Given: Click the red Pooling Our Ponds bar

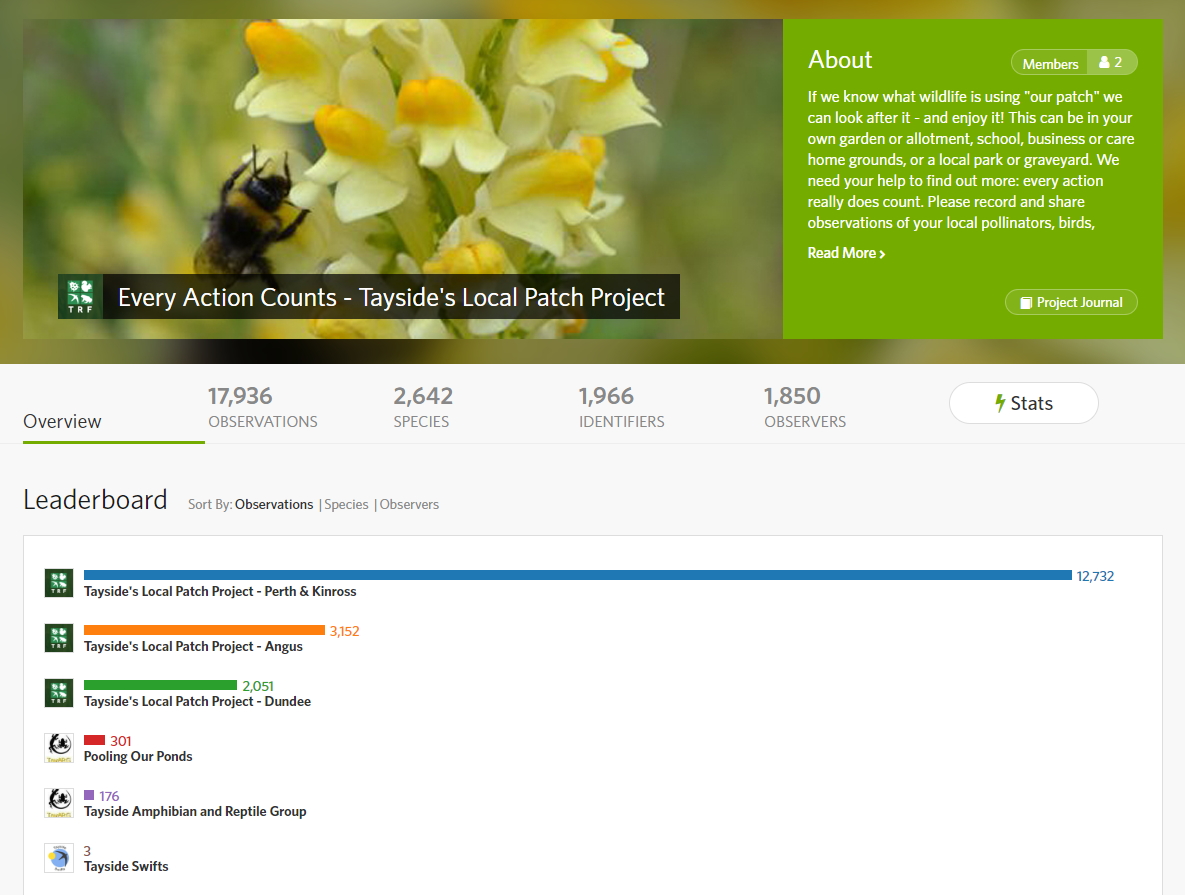Looking at the screenshot, I should (x=94, y=740).
